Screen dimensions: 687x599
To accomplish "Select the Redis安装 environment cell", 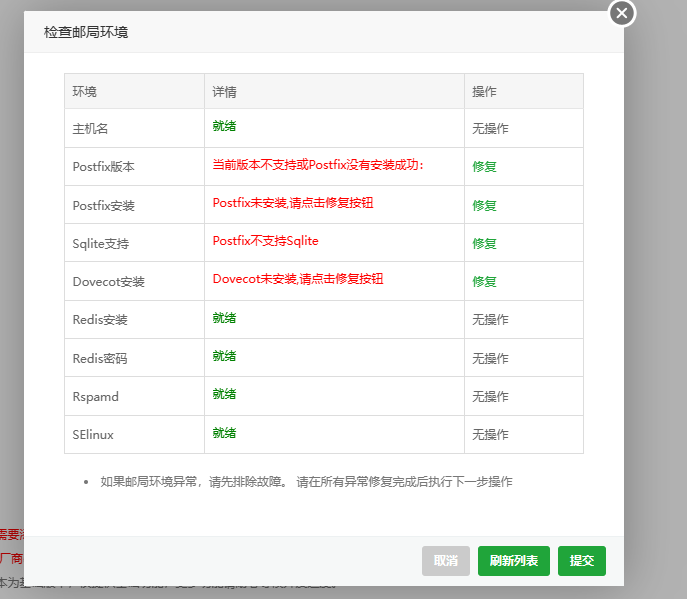I will [135, 319].
